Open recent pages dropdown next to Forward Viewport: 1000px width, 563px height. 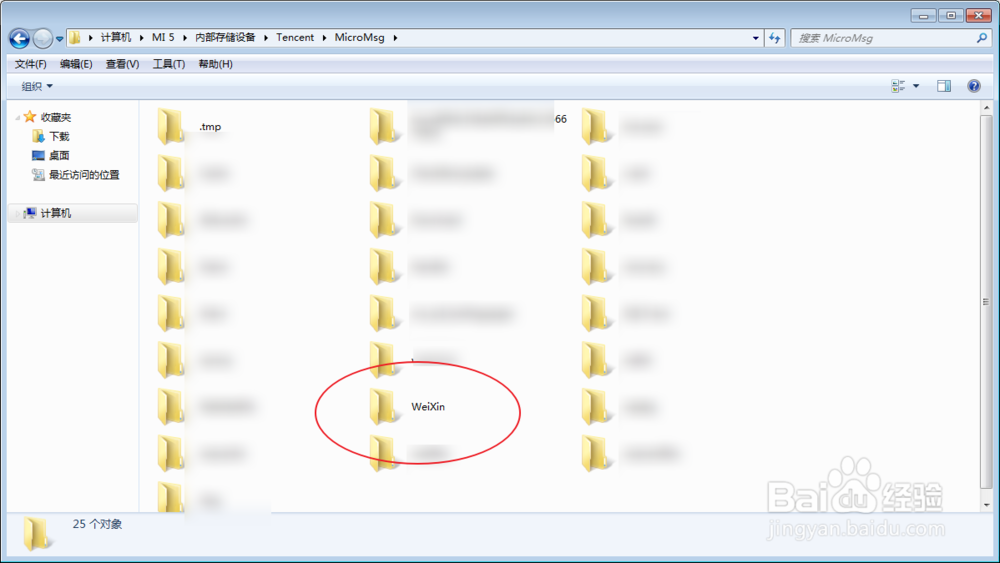59,39
